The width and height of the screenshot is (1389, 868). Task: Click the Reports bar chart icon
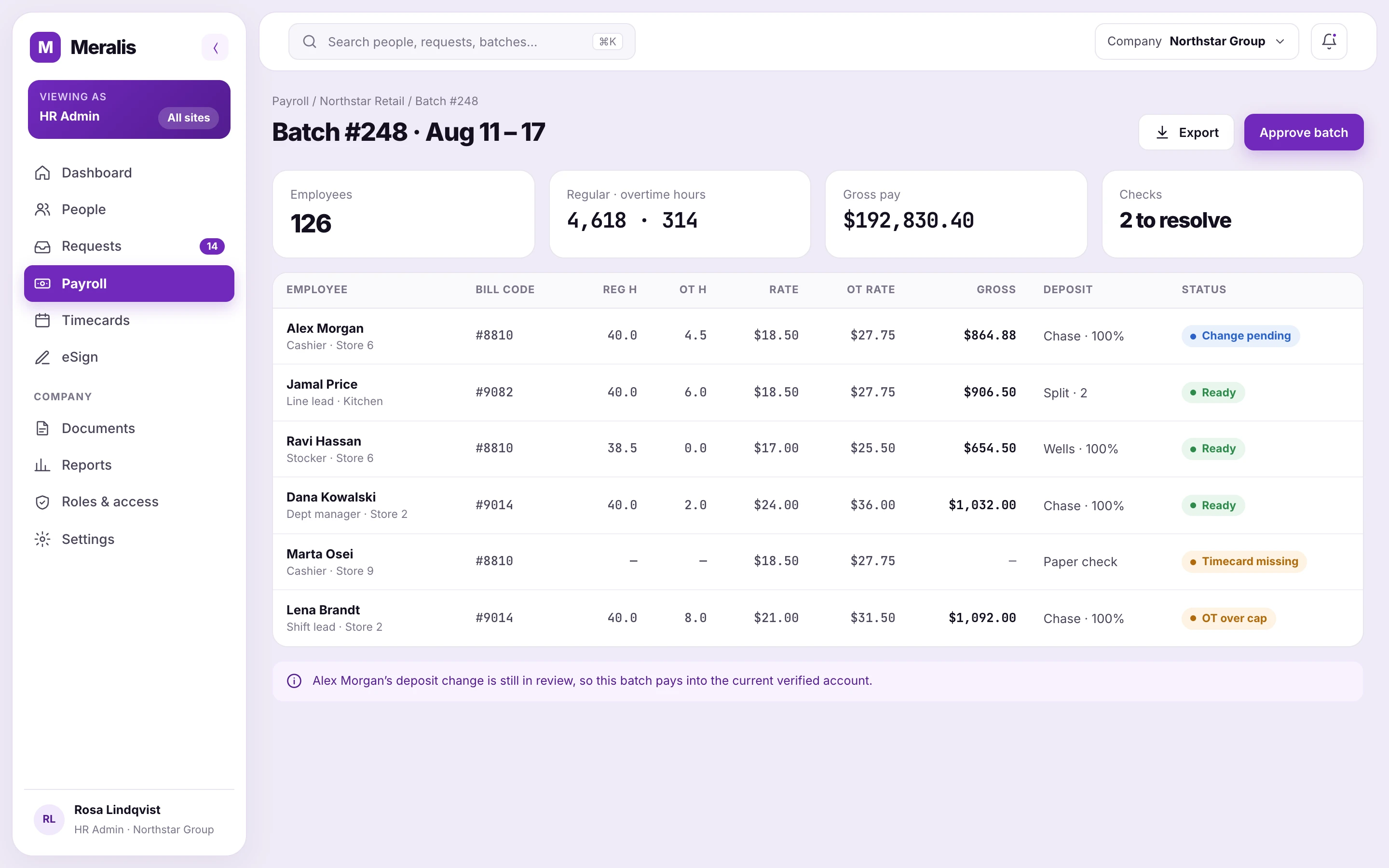(x=42, y=465)
